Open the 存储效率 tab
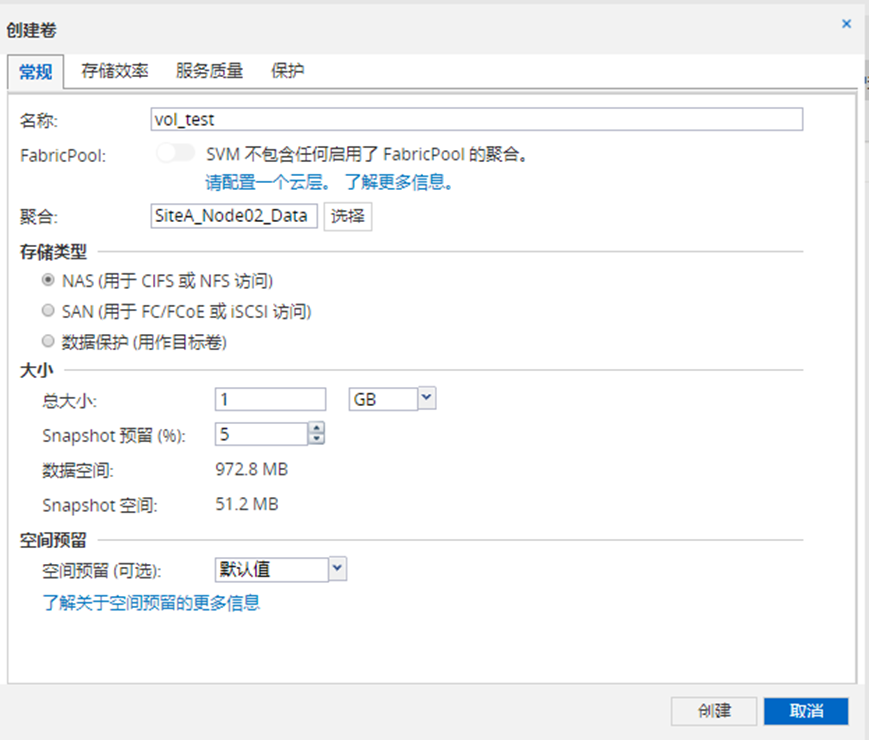The height and width of the screenshot is (740, 869). pyautogui.click(x=115, y=71)
